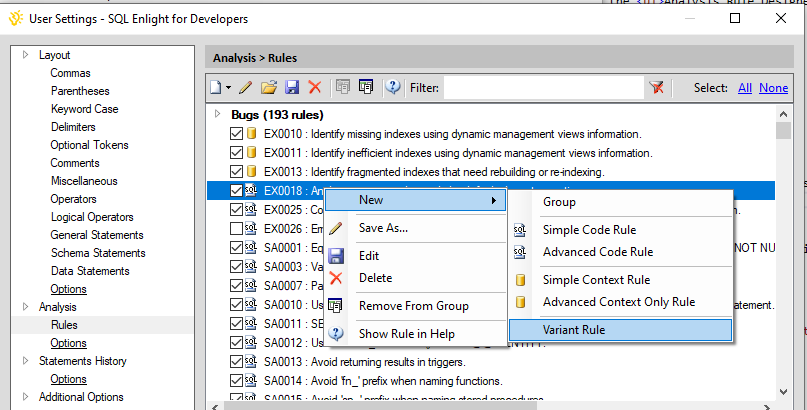
Task: Toggle the SA0001 rule checkbox
Action: (236, 247)
